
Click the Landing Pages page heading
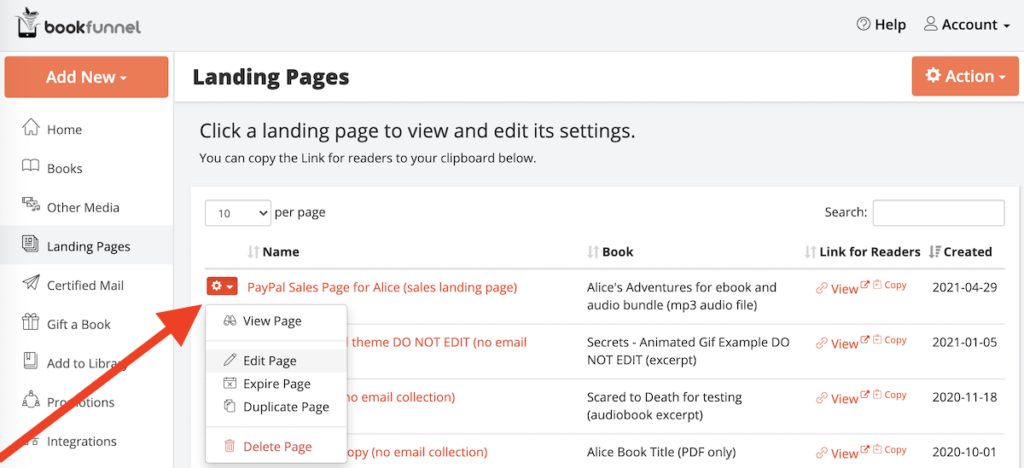pos(271,77)
